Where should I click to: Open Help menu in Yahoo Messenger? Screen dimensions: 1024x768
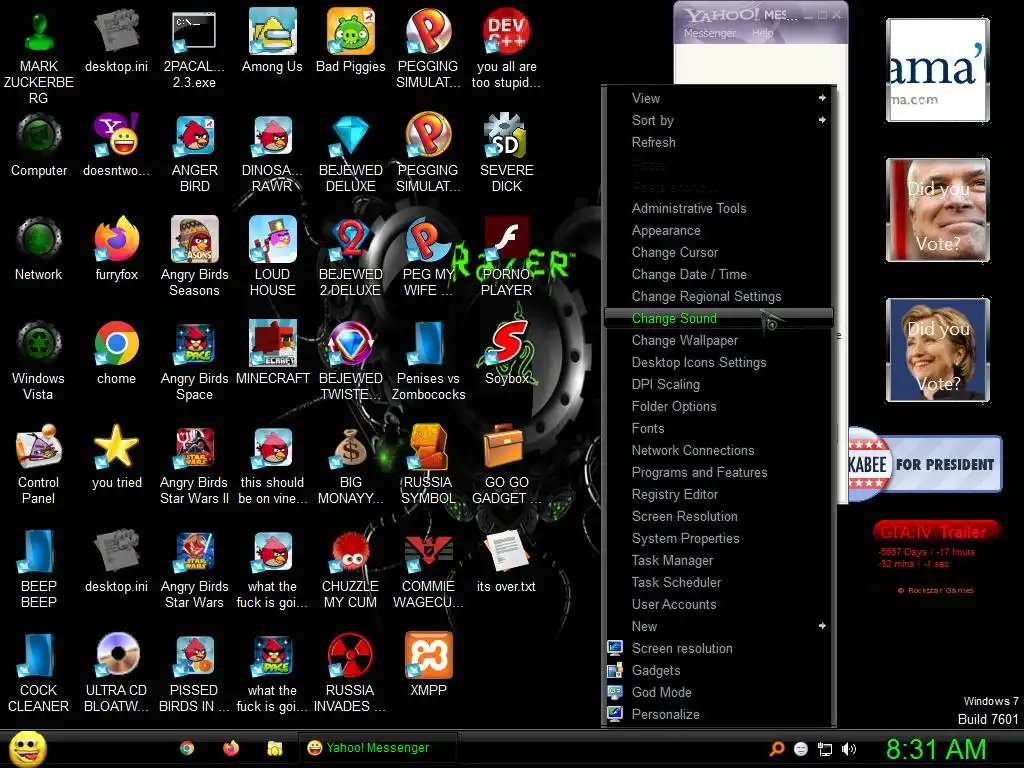[762, 33]
